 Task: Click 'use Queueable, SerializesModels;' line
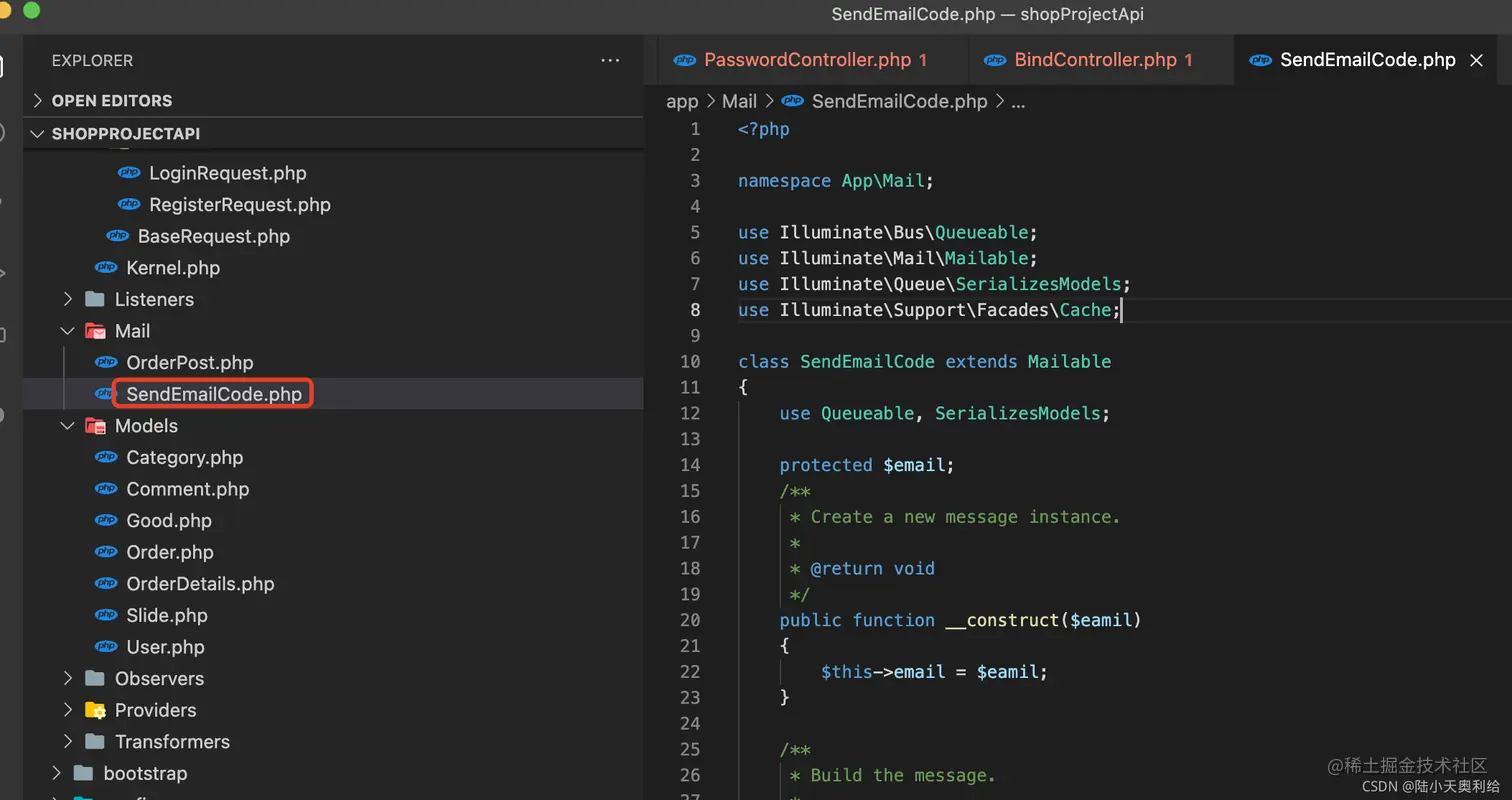click(x=945, y=413)
